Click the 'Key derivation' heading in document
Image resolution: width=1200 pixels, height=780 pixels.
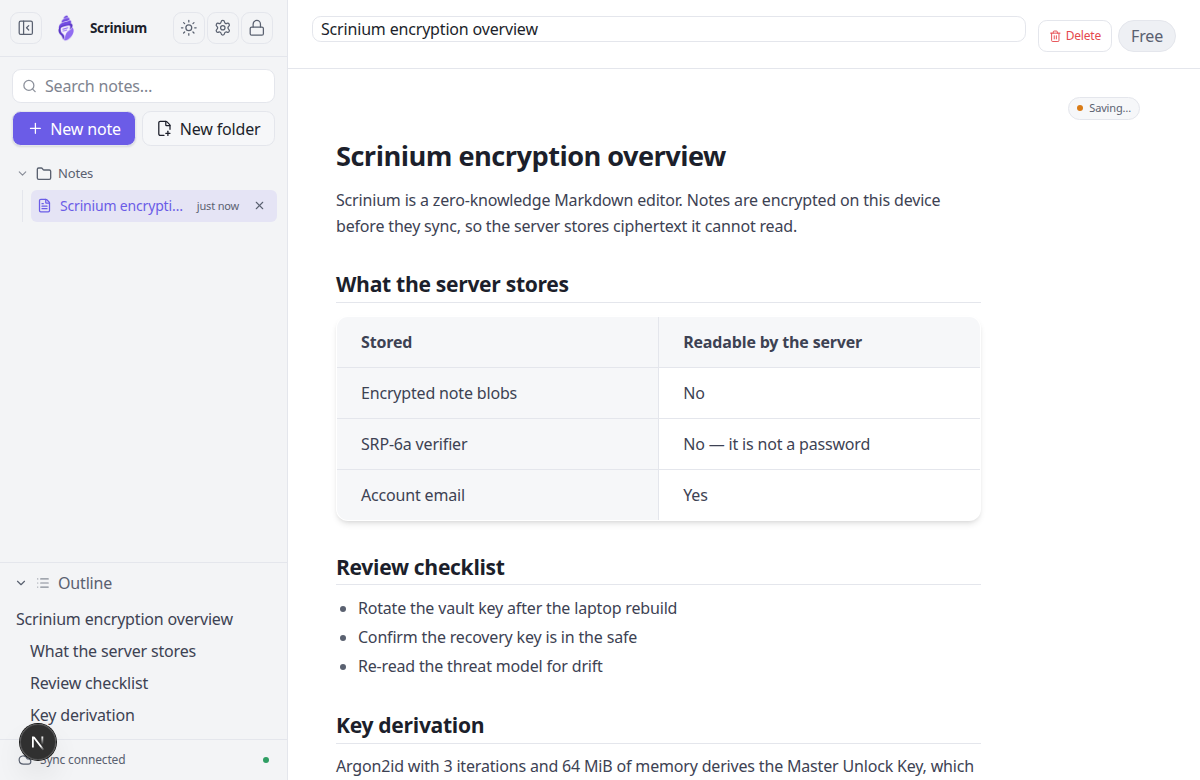pos(410,725)
